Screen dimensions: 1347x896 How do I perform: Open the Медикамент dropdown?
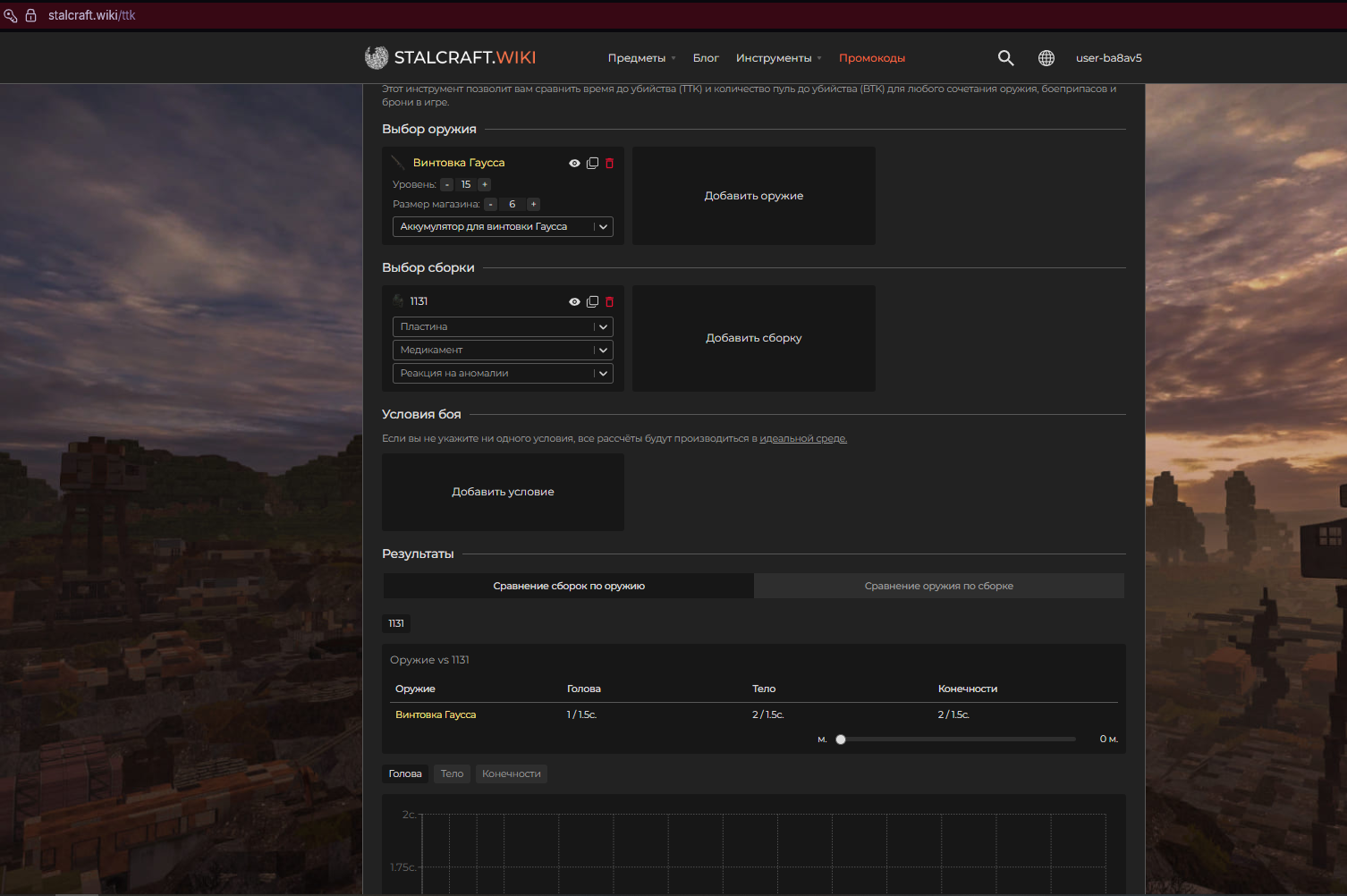point(503,350)
